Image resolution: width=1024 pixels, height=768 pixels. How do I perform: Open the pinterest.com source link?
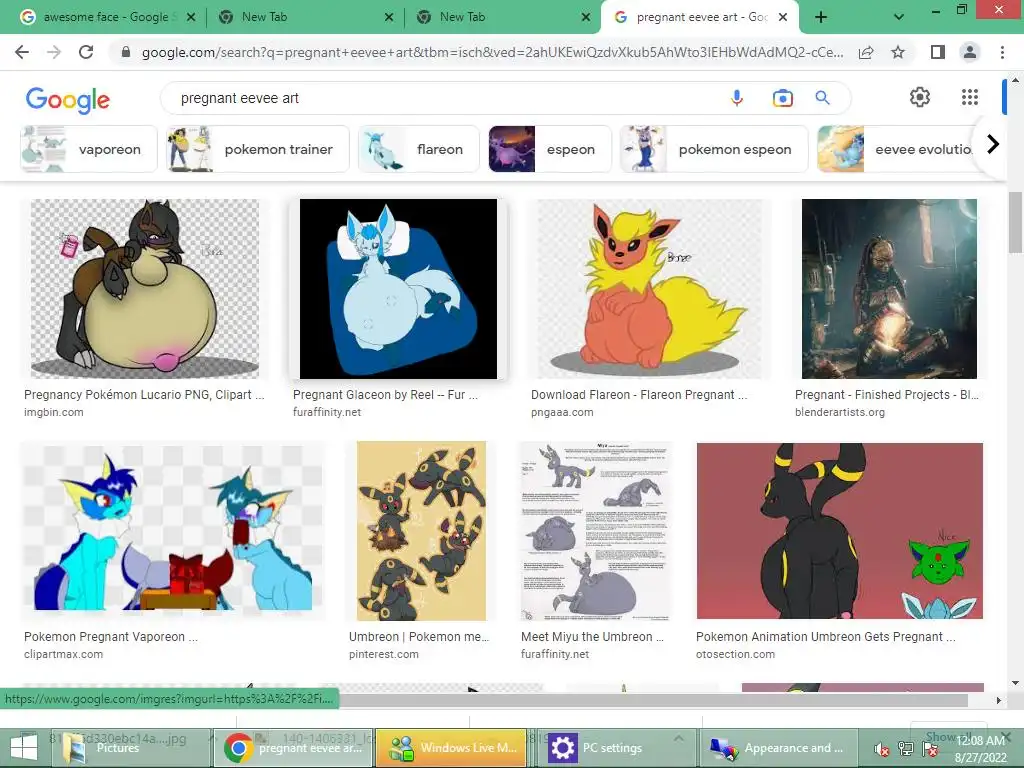coord(383,654)
